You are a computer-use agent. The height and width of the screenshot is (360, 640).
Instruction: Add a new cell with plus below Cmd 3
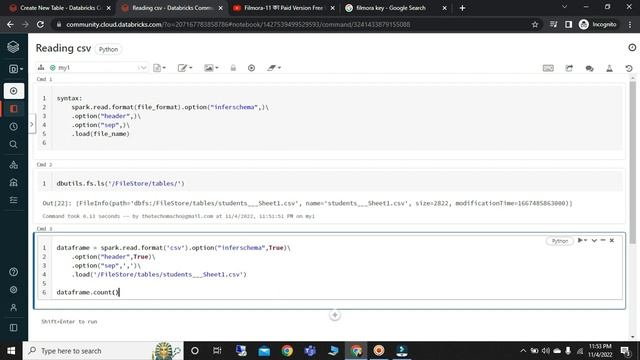click(x=335, y=315)
